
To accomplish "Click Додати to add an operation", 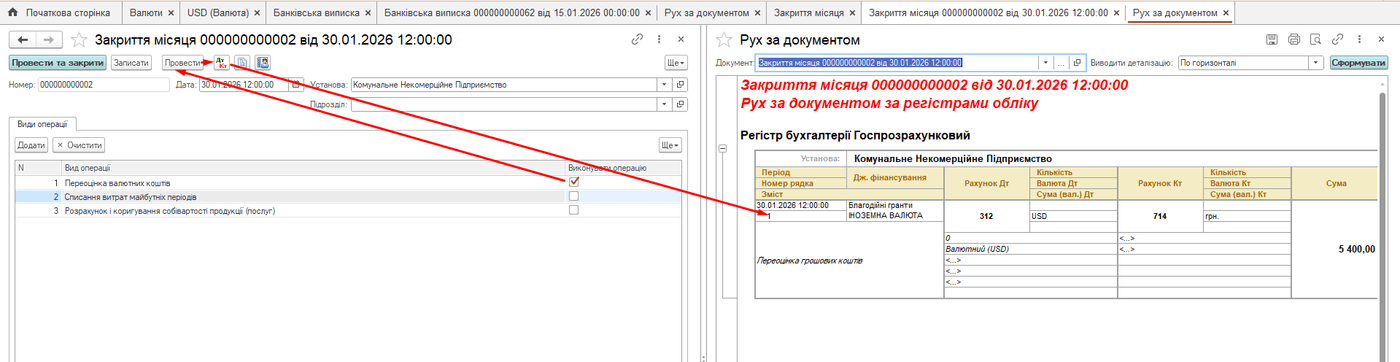I will [31, 145].
